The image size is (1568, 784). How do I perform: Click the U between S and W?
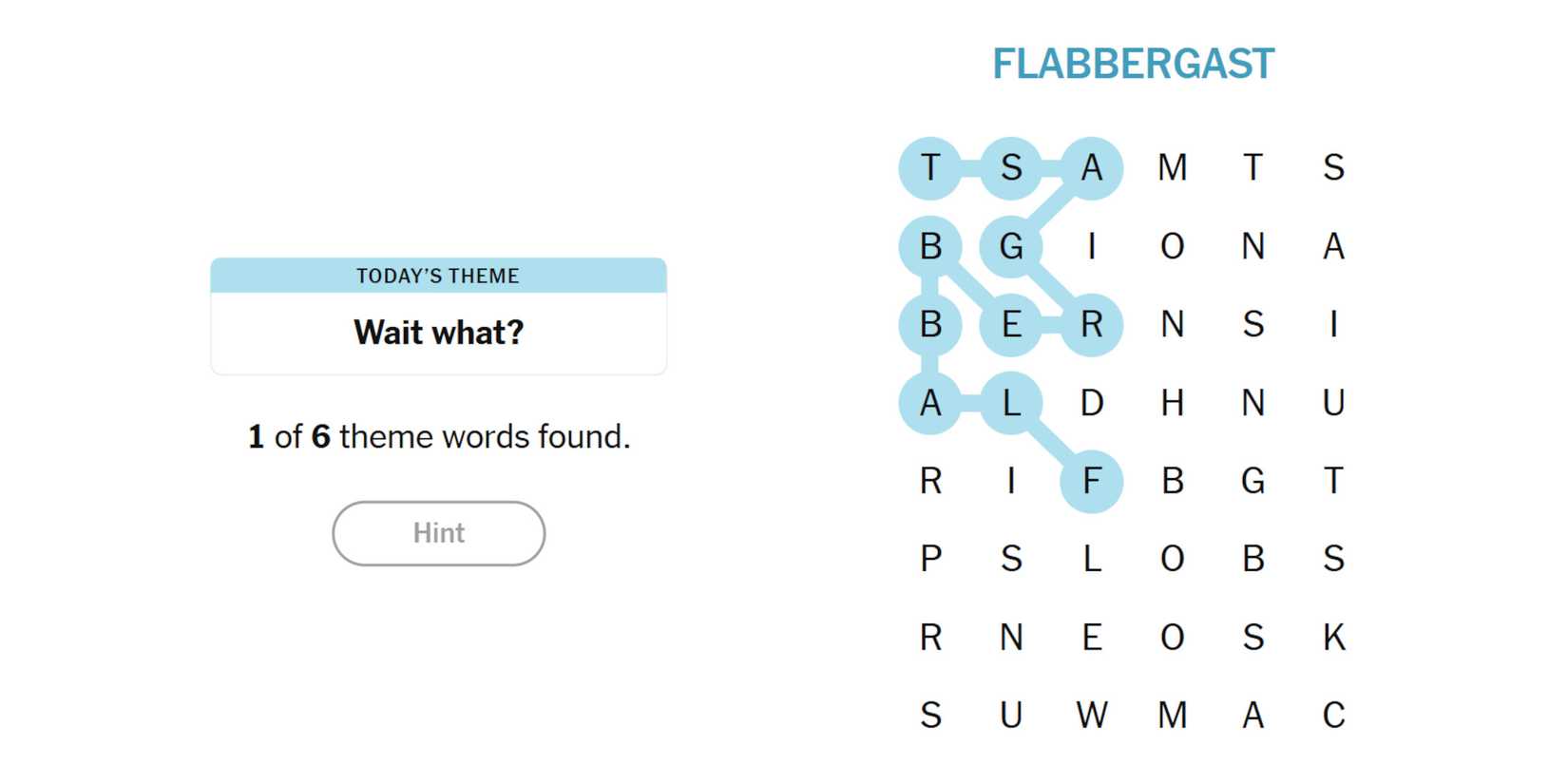tap(1011, 715)
